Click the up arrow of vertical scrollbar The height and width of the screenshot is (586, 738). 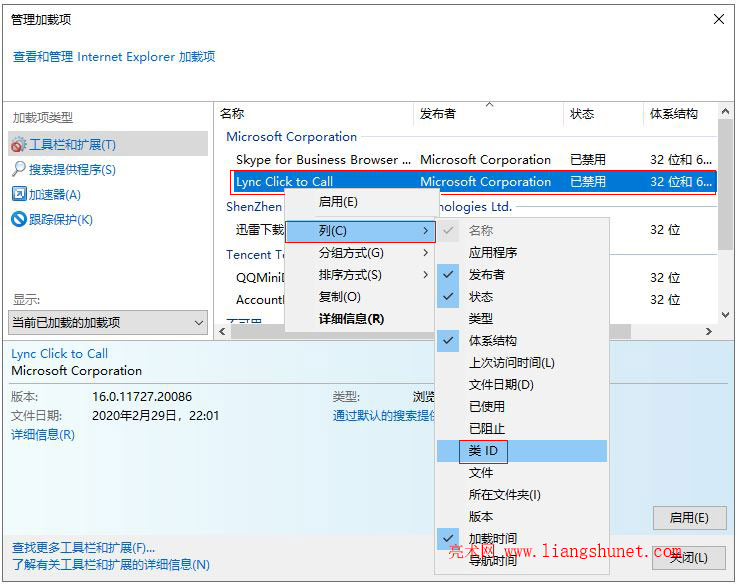(x=725, y=112)
